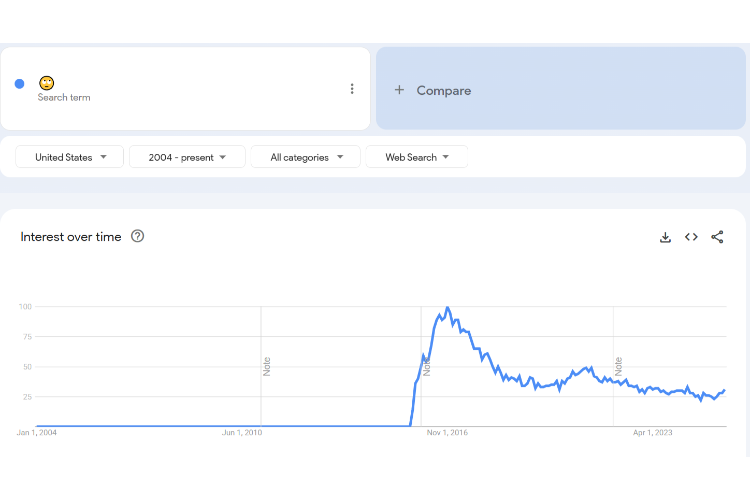This screenshot has width=750, height=500.
Task: Open the 2004 - present time range dropdown
Action: pyautogui.click(x=187, y=157)
